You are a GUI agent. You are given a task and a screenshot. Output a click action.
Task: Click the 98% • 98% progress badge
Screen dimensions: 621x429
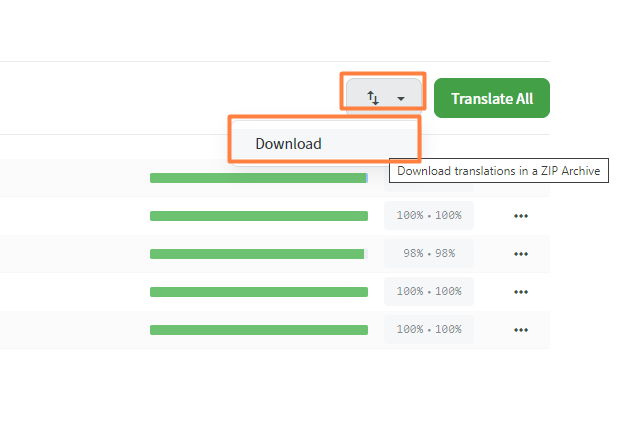point(429,254)
